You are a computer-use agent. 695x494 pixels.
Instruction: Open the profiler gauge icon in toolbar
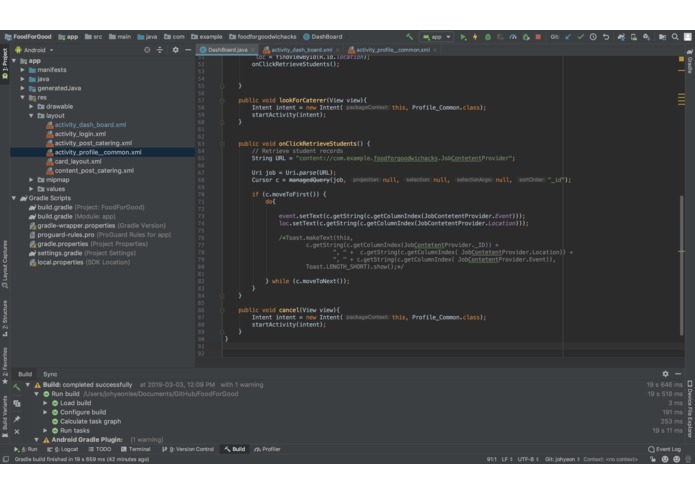513,37
